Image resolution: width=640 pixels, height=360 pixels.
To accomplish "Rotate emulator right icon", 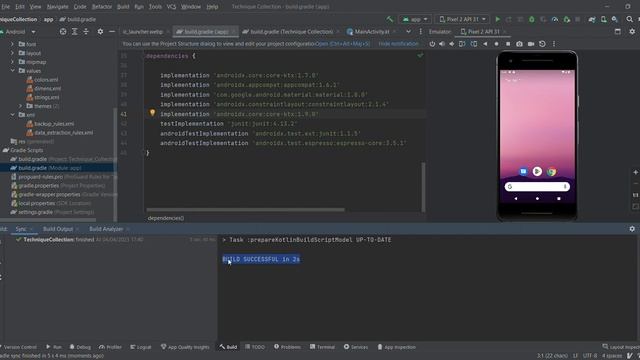I will click(x=473, y=44).
